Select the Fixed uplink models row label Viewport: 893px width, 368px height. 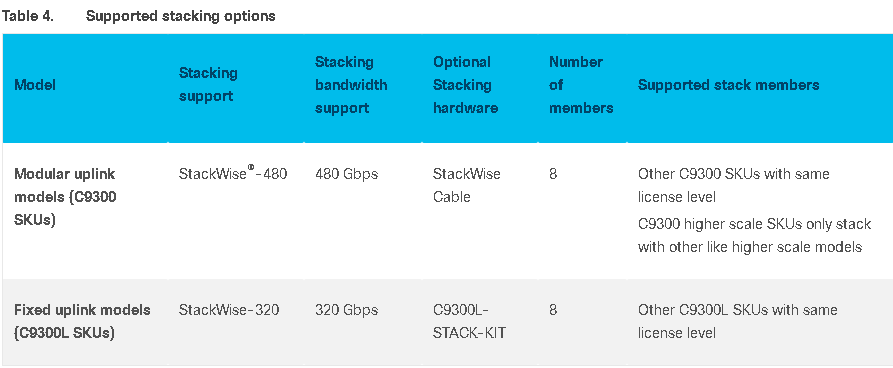[82, 321]
